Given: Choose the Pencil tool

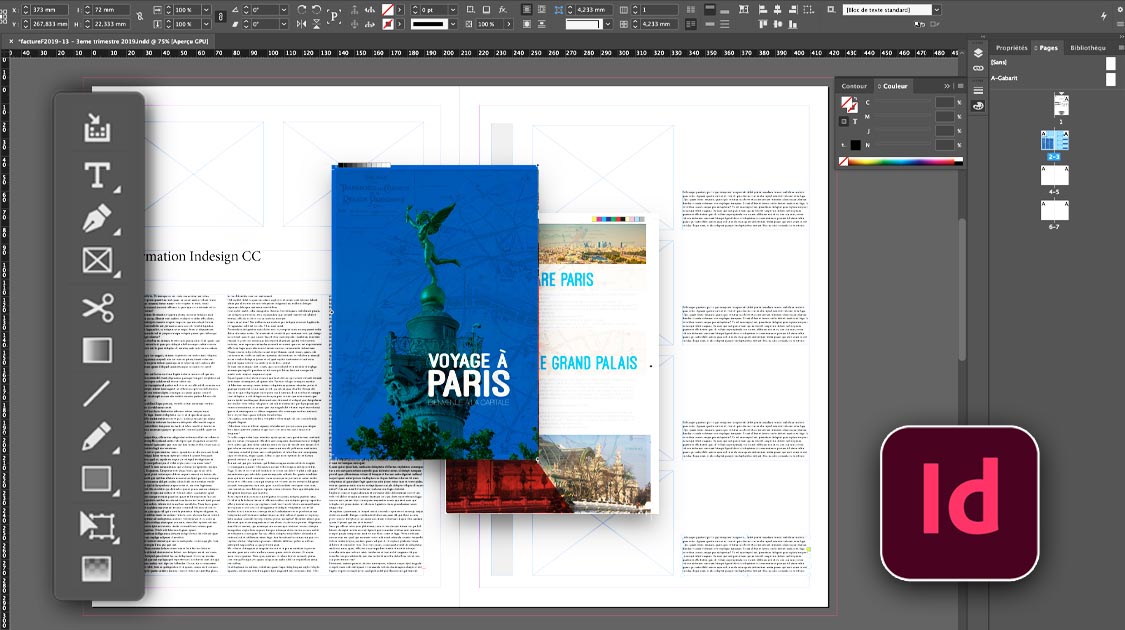Looking at the screenshot, I should click(x=97, y=436).
